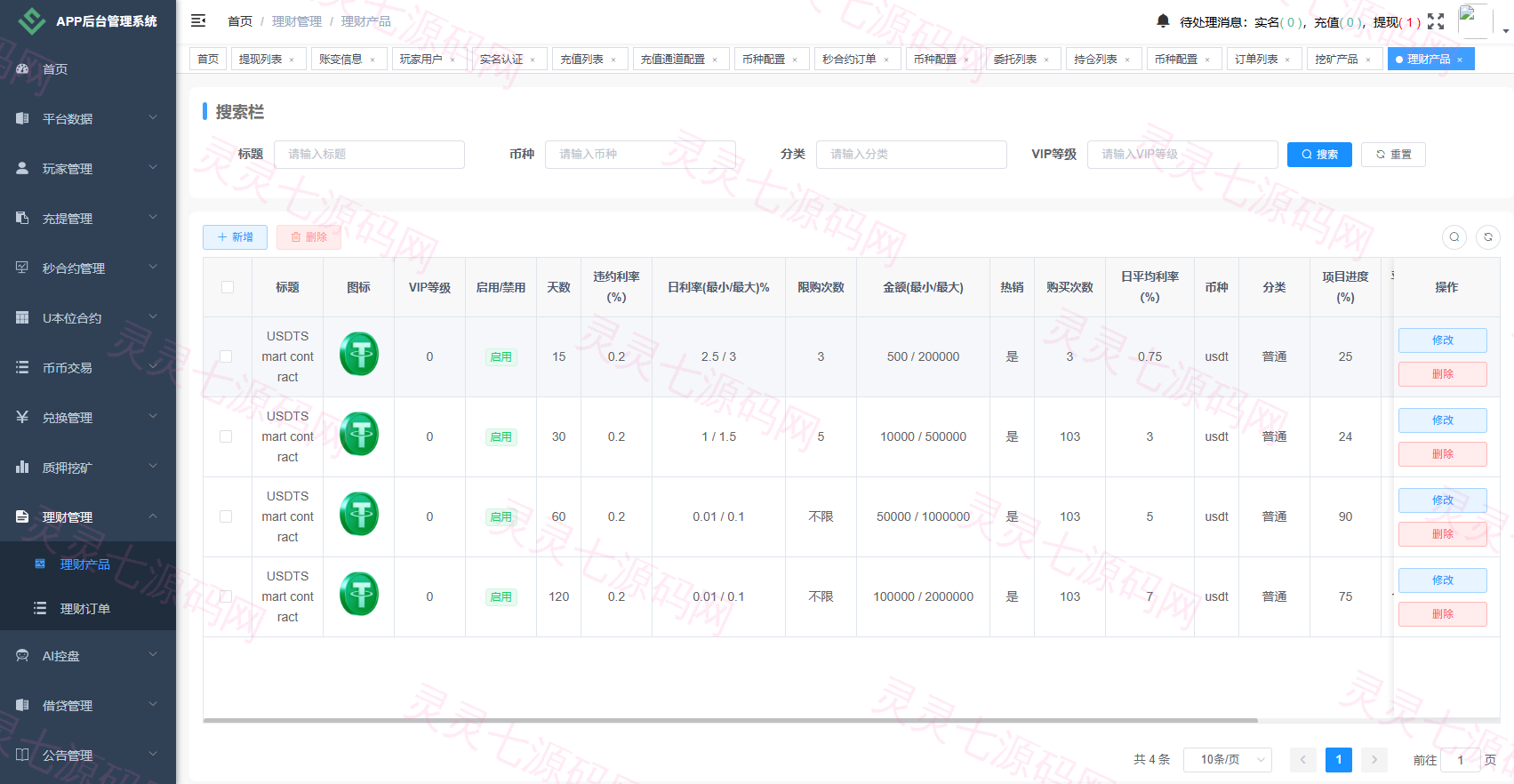Go to next page arrow

pyautogui.click(x=1374, y=759)
